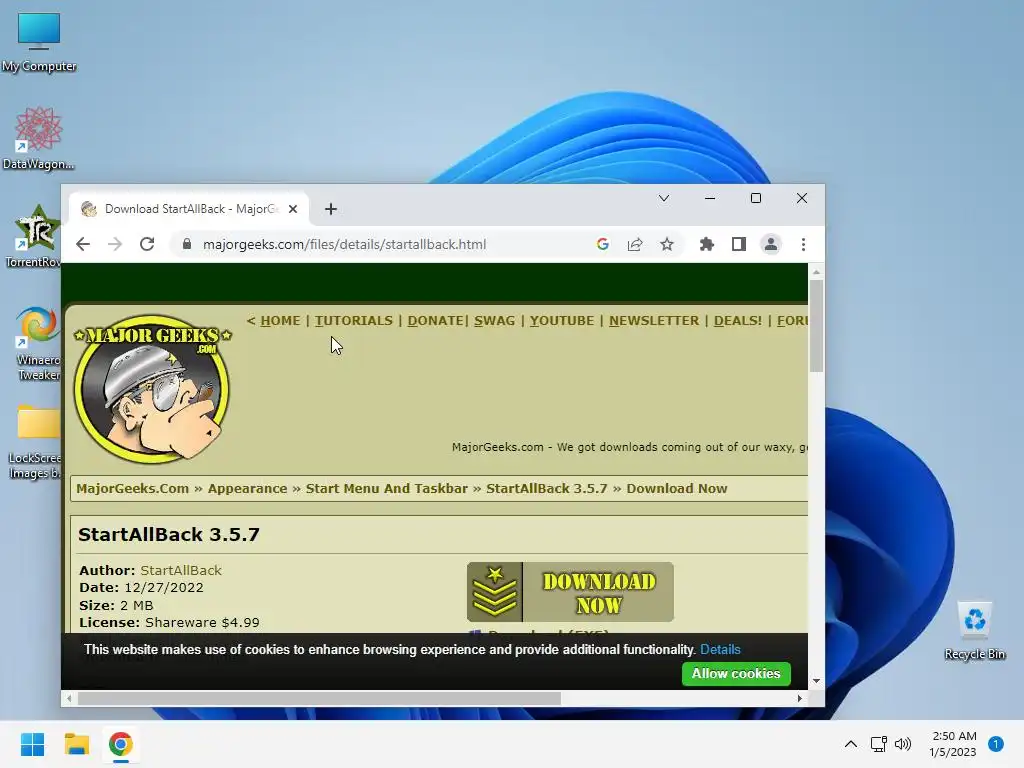Click the Chrome taskbar icon

click(x=120, y=744)
